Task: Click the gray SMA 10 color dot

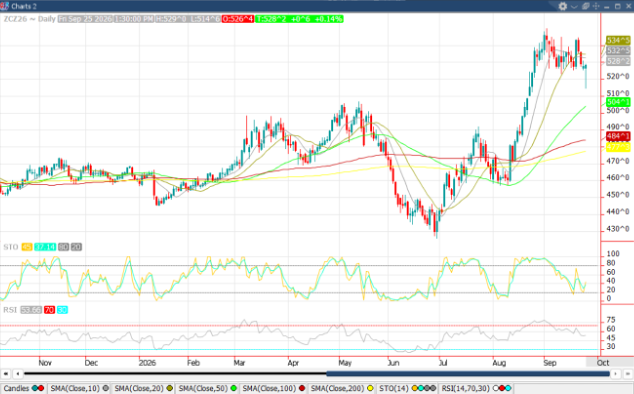Action: (x=106, y=388)
